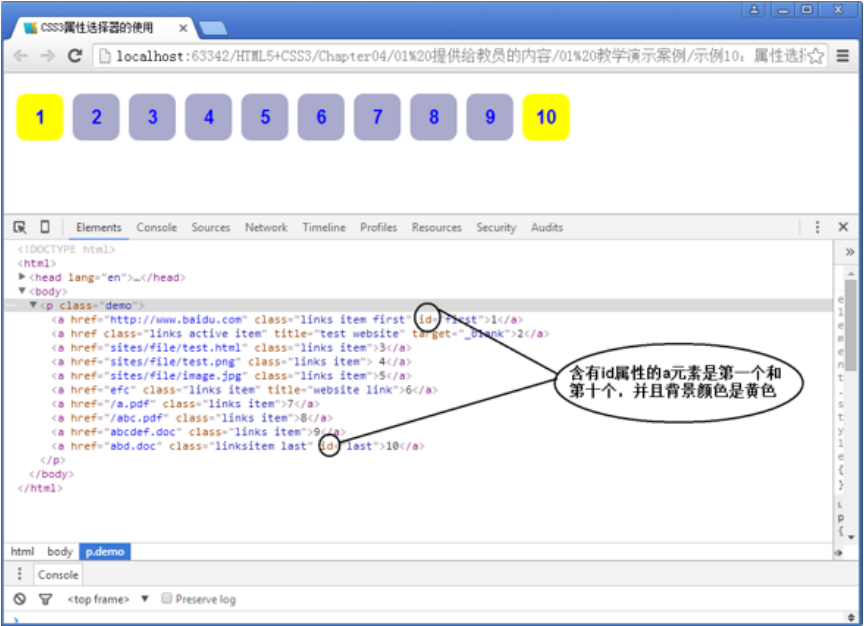Viewport: 864px width, 626px height.
Task: Click the link box numbered 2
Action: coord(96,117)
